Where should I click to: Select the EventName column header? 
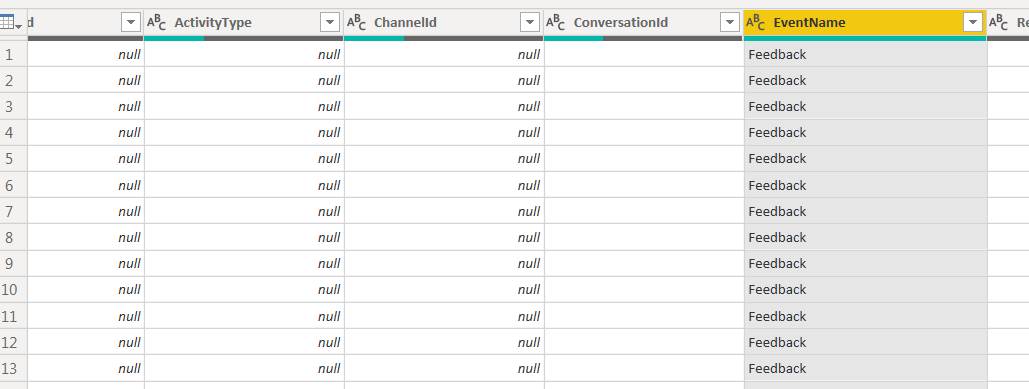pyautogui.click(x=865, y=23)
